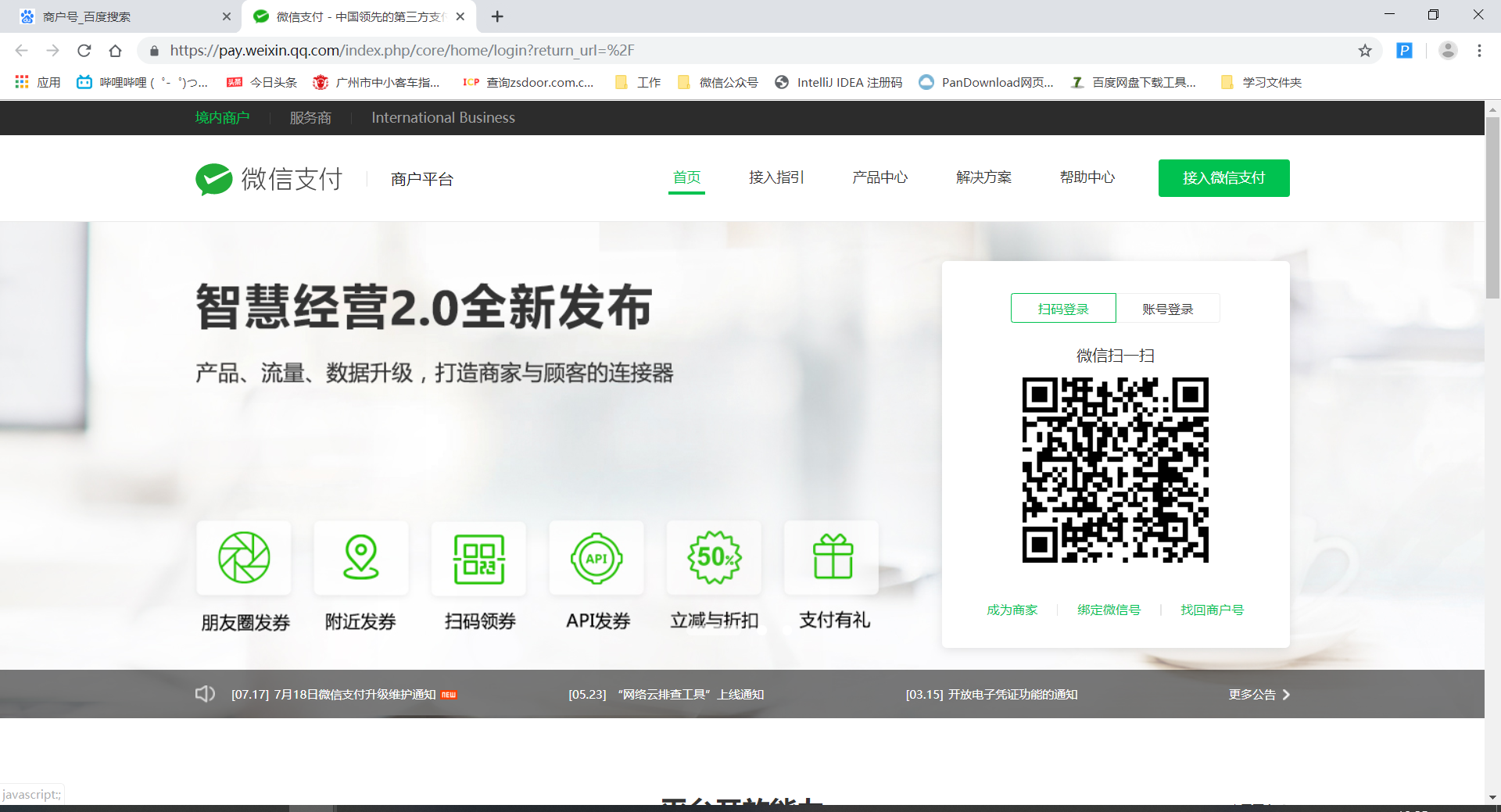Screen dimensions: 1501x812
Task: Open the PanDownload网页 bookmark
Action: tap(987, 82)
